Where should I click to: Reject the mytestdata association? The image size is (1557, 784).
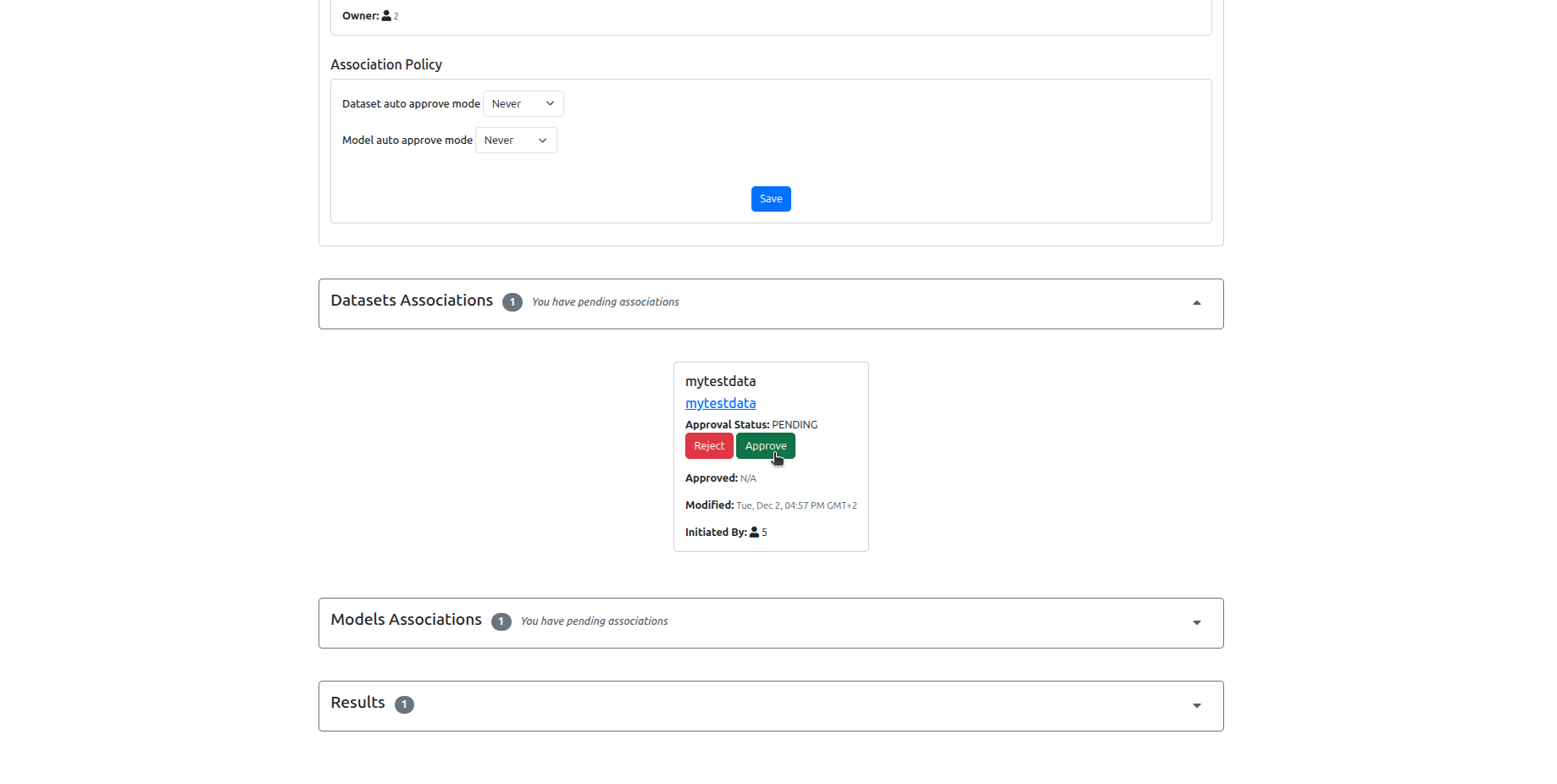coord(709,445)
